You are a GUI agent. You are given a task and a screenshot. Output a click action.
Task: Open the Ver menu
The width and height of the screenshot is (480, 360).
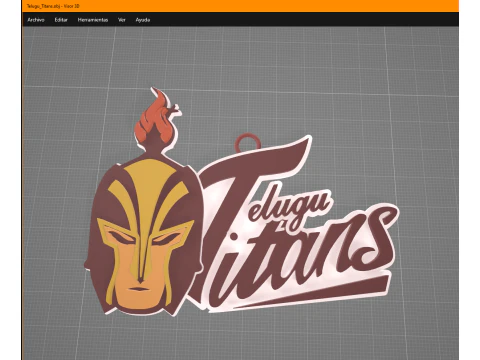pyautogui.click(x=122, y=20)
